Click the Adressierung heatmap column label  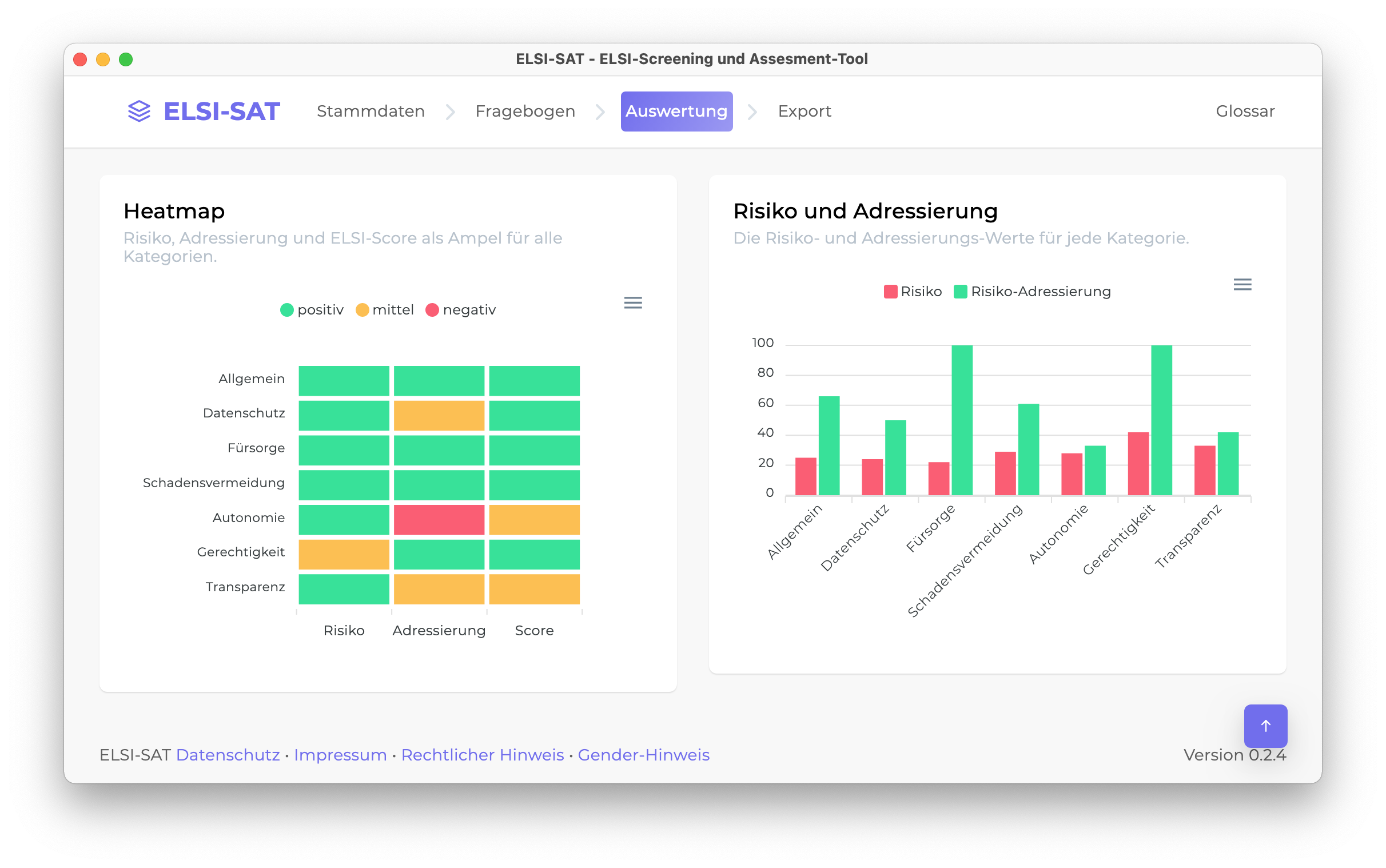click(x=439, y=630)
